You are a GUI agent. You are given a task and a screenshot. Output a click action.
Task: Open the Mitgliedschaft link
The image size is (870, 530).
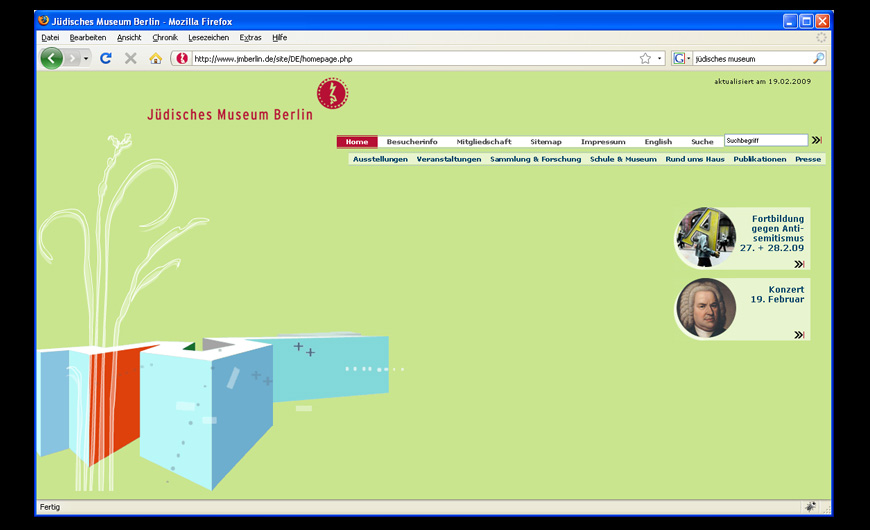click(x=484, y=142)
